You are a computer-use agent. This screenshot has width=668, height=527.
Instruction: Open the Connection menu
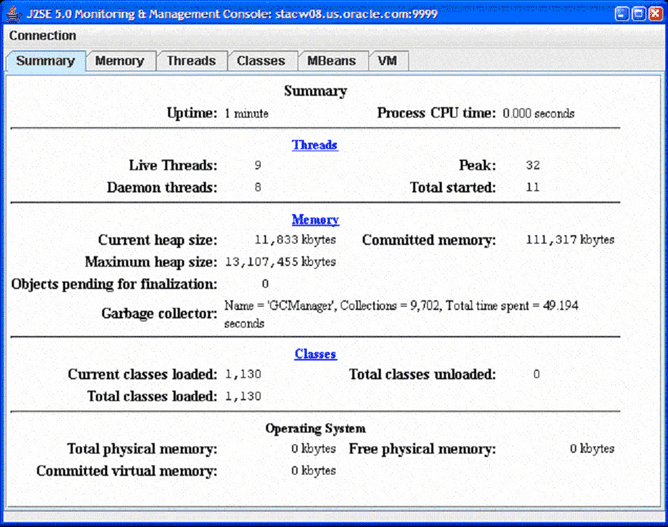(42, 36)
